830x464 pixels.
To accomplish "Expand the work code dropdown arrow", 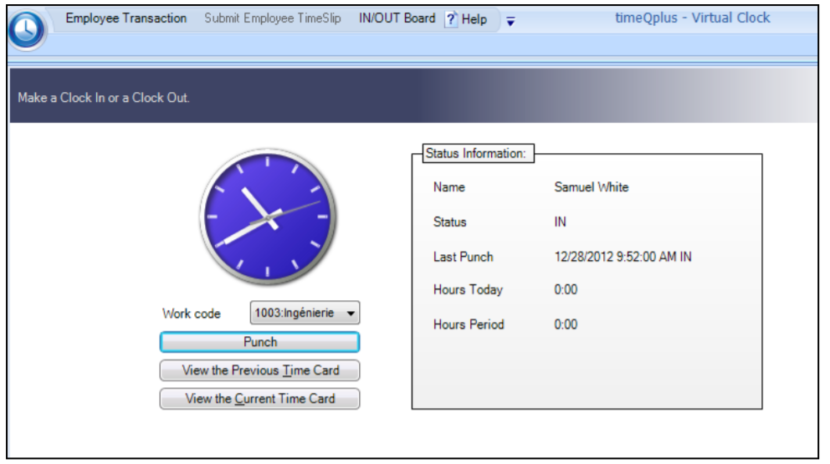I will tap(350, 313).
